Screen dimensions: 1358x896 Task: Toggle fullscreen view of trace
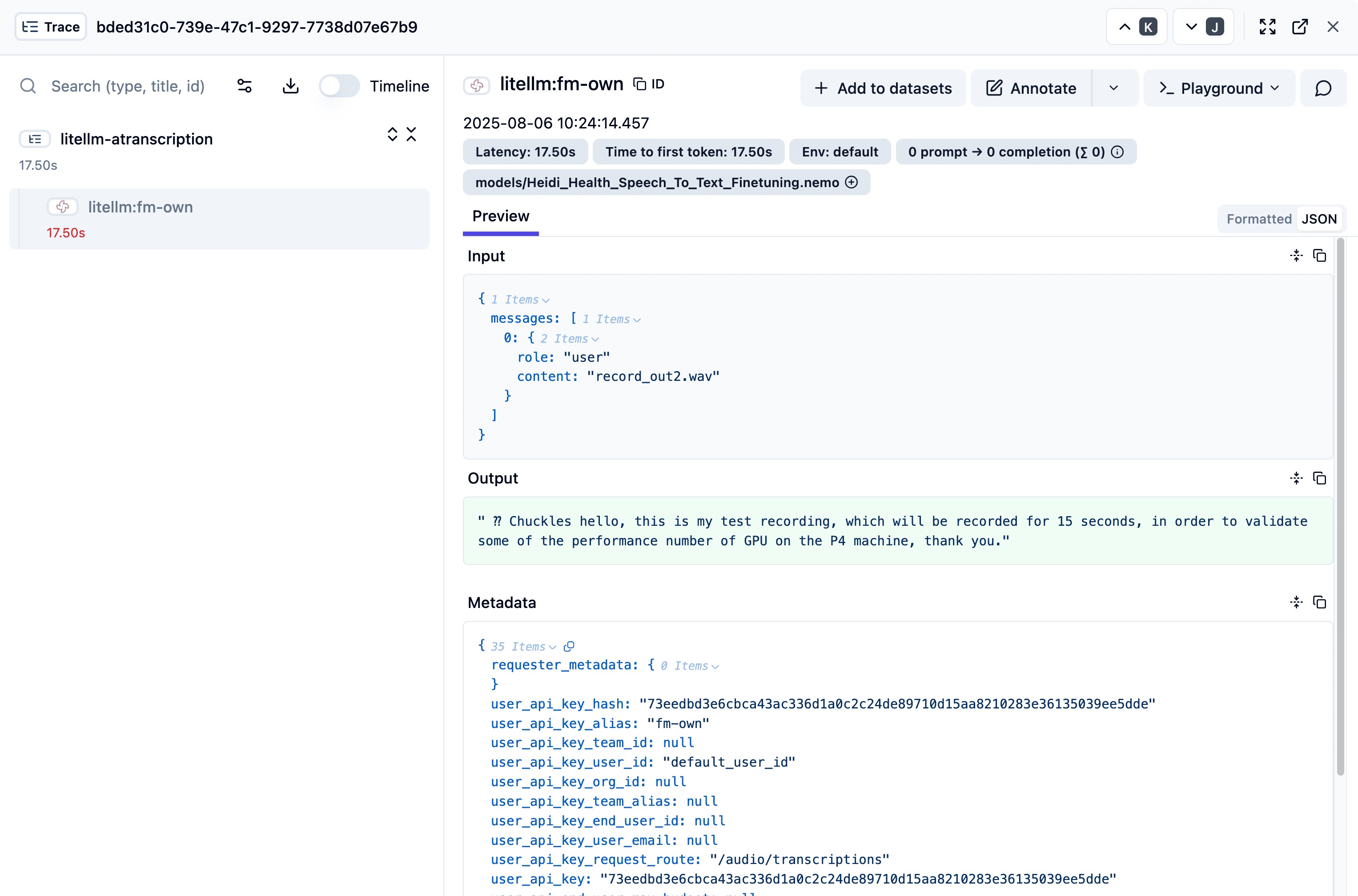[x=1267, y=27]
